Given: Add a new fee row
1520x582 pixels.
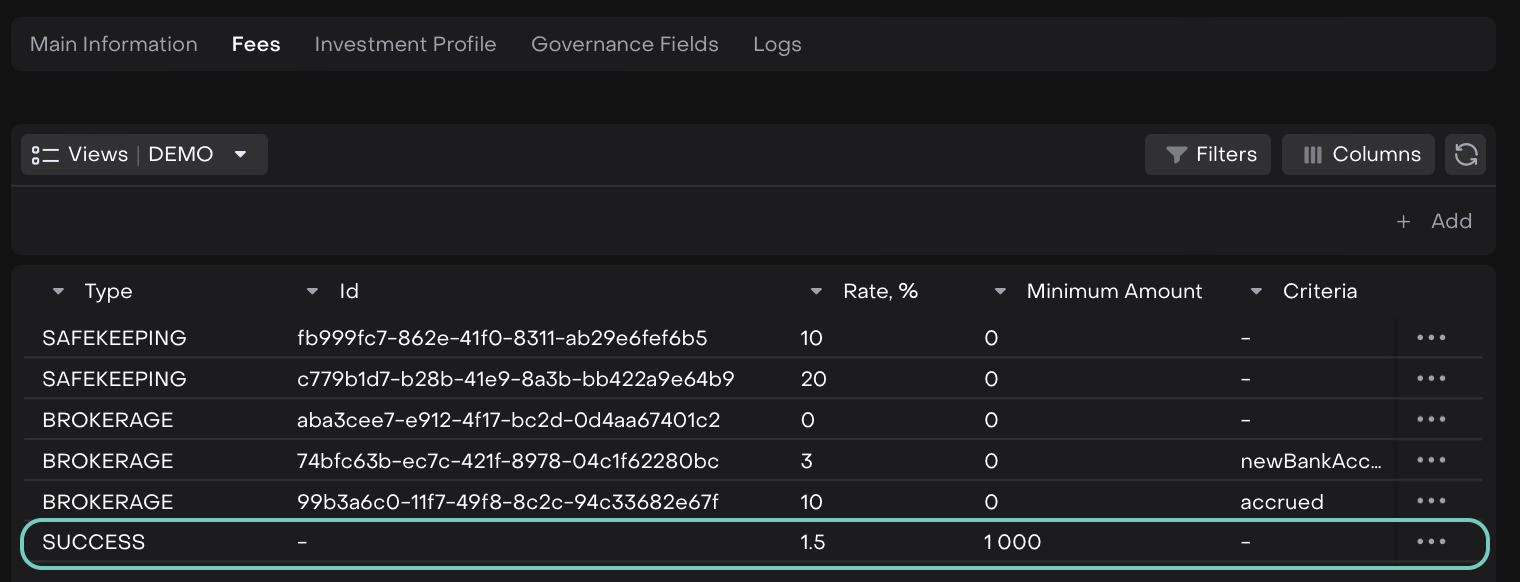Looking at the screenshot, I should coord(1435,222).
